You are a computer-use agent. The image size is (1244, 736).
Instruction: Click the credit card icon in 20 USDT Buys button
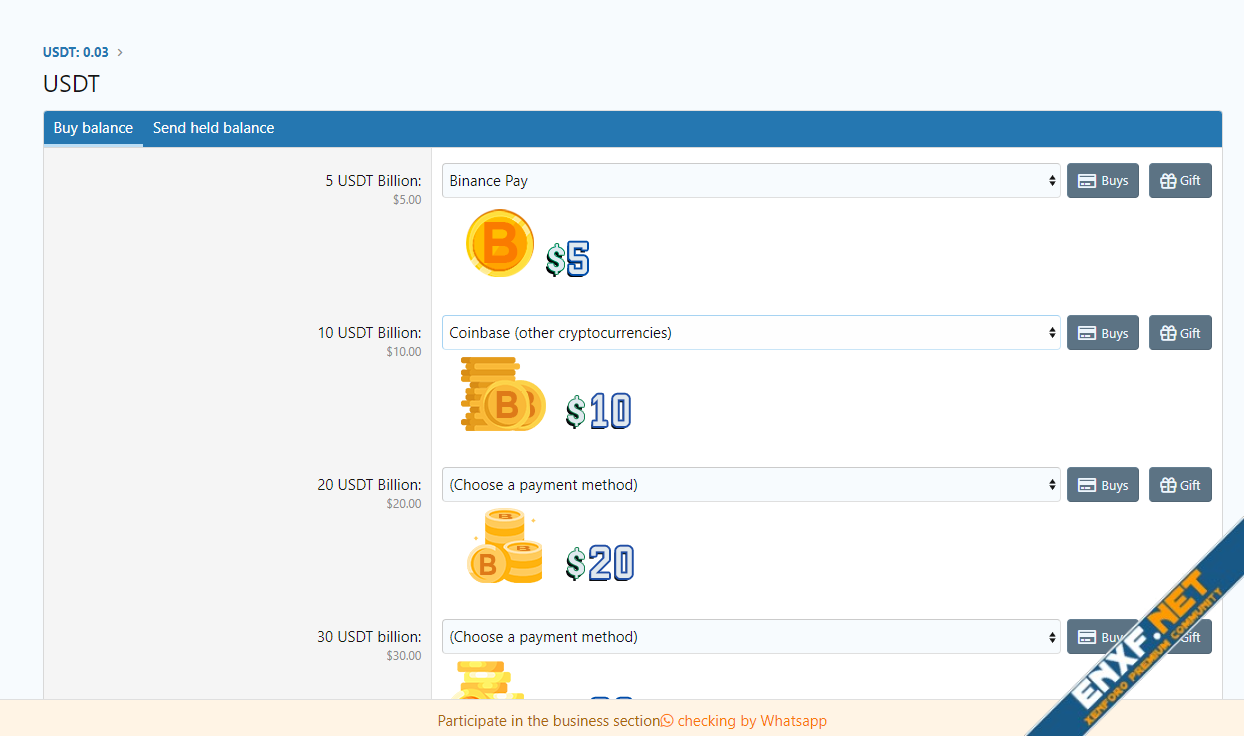click(x=1086, y=485)
